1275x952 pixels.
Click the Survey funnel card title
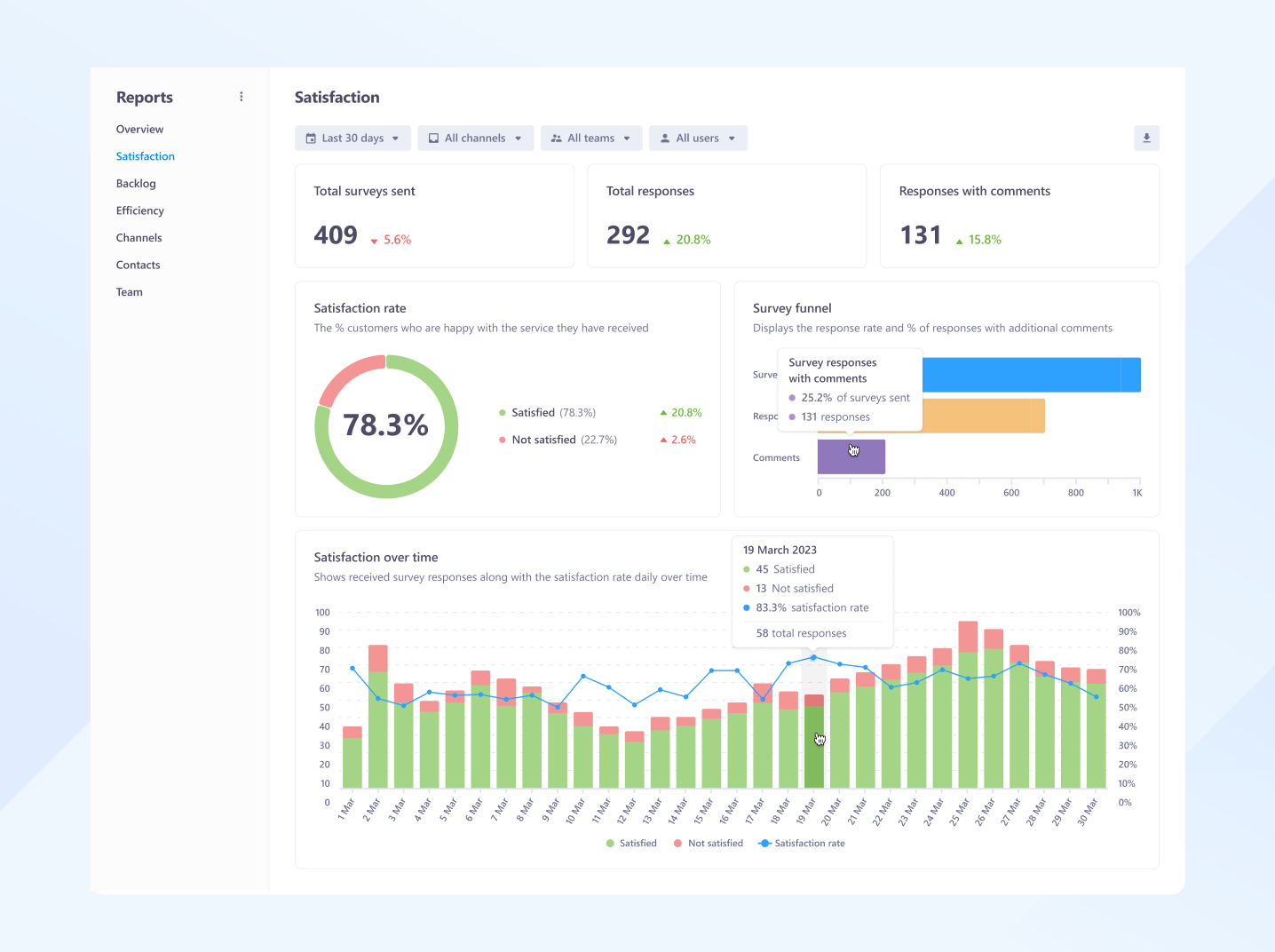792,308
